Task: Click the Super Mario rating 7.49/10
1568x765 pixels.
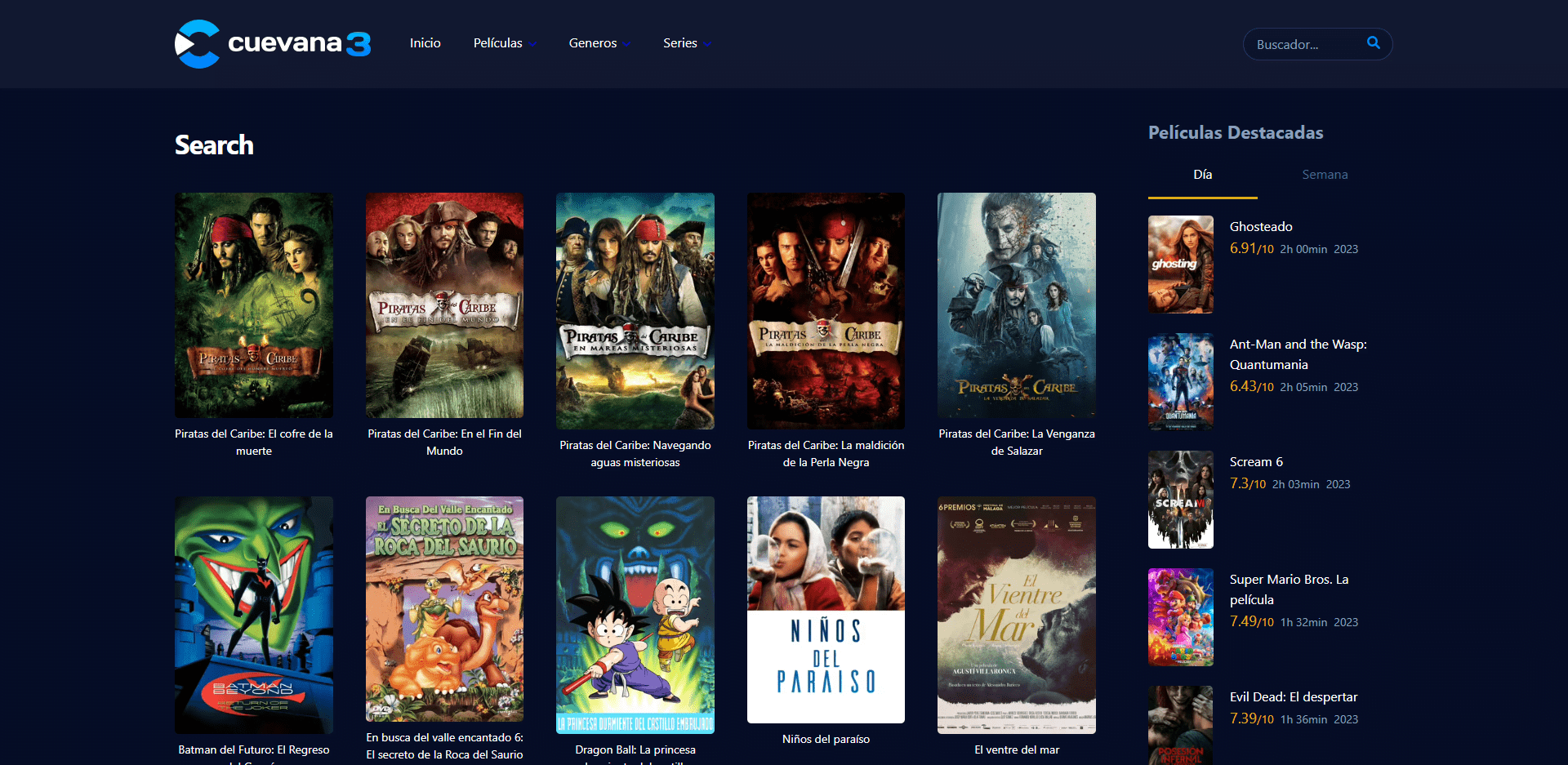Action: [x=1252, y=621]
